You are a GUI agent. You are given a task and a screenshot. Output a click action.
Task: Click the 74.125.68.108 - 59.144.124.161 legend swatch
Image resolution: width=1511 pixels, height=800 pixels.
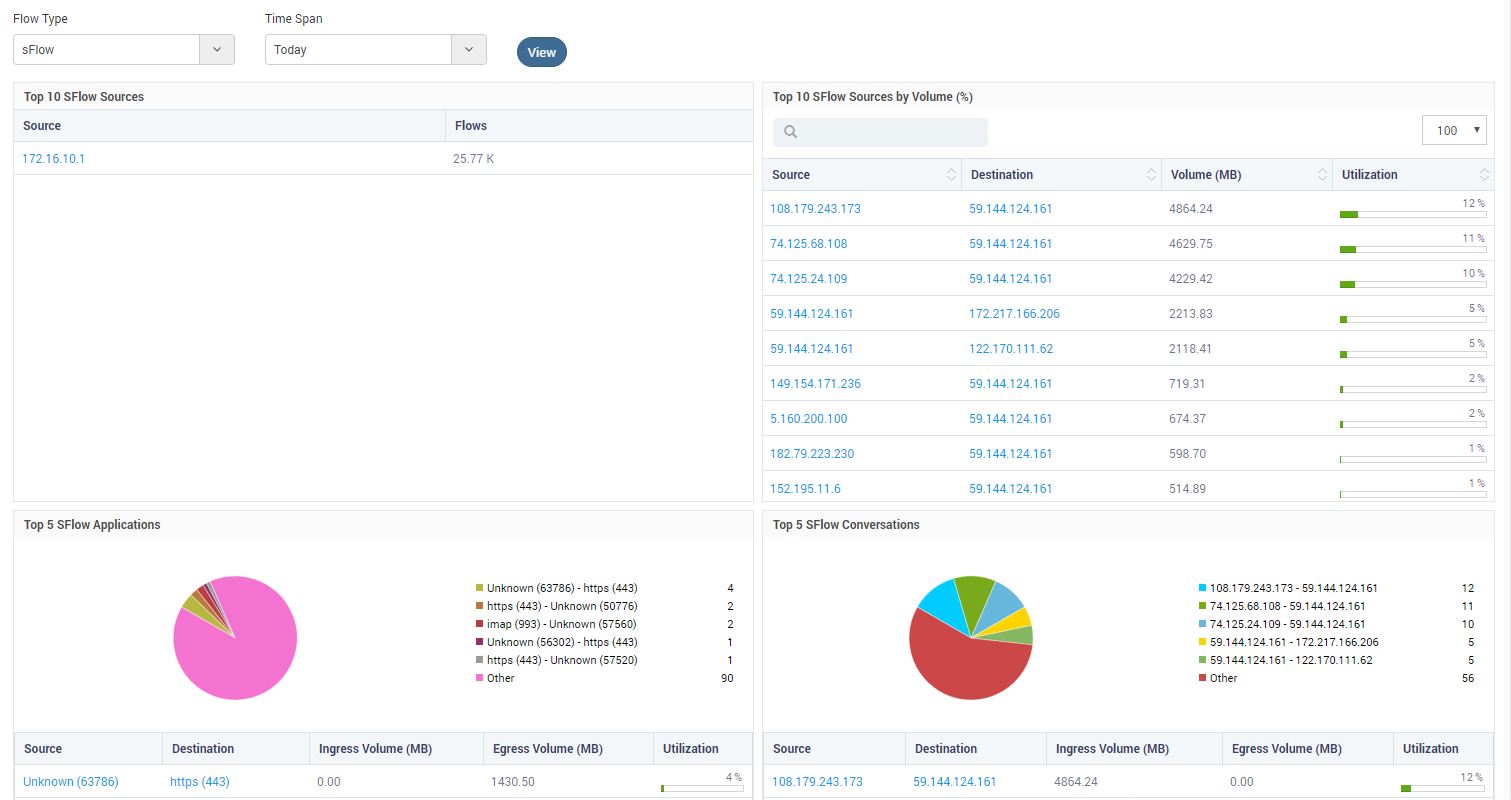pos(1202,606)
